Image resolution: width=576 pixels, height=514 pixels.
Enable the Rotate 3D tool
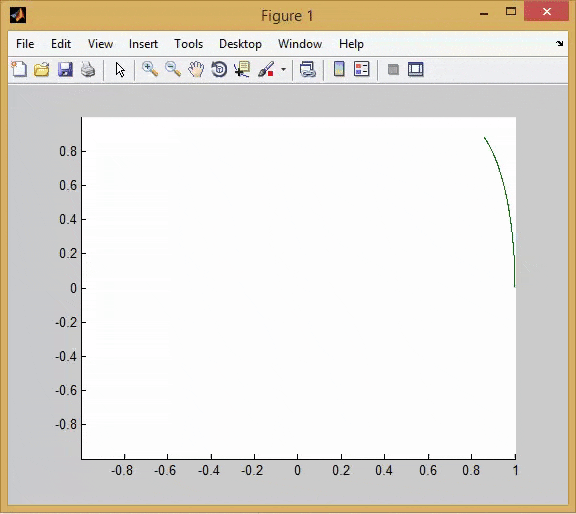pyautogui.click(x=219, y=69)
